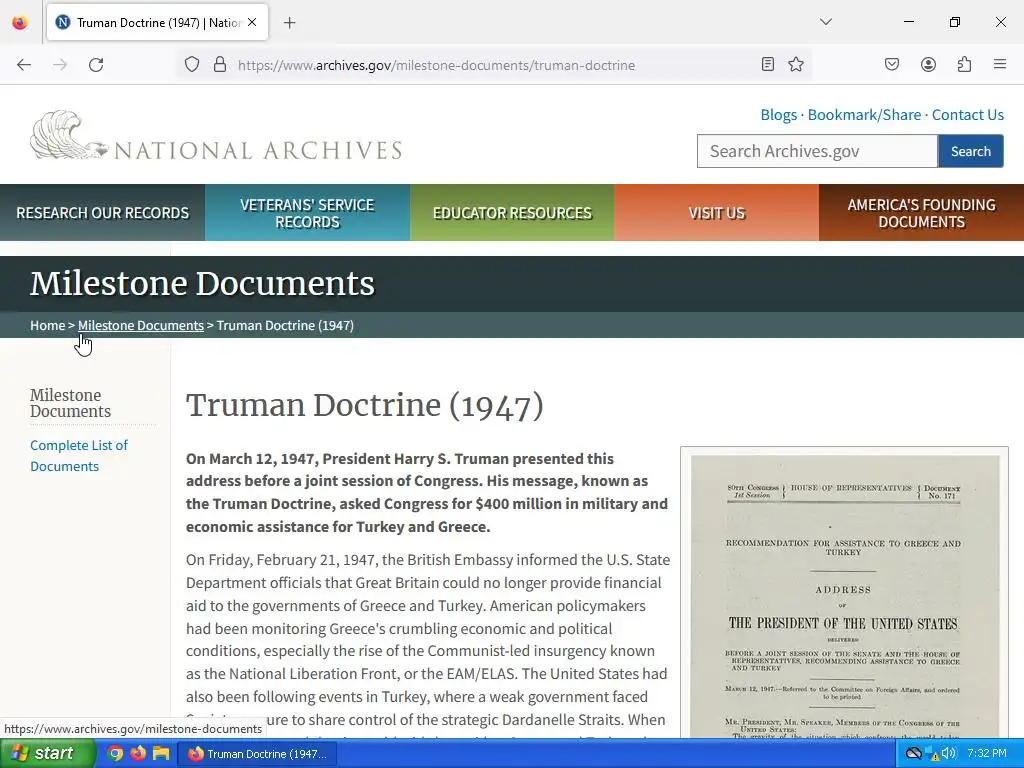Open the Contact Us link
Viewport: 1024px width, 768px height.
coord(967,115)
